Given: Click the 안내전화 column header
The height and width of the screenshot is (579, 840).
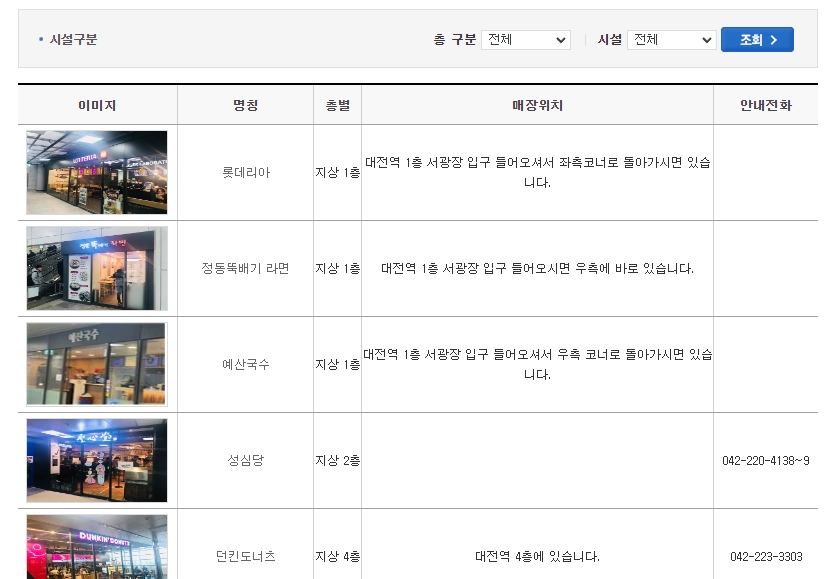Looking at the screenshot, I should point(765,104).
